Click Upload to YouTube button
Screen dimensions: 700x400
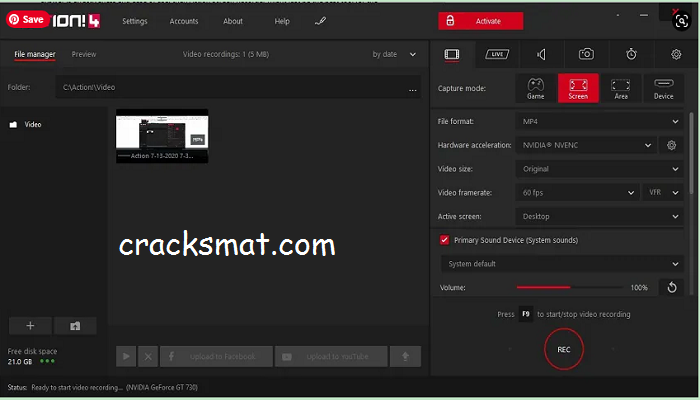[331, 356]
